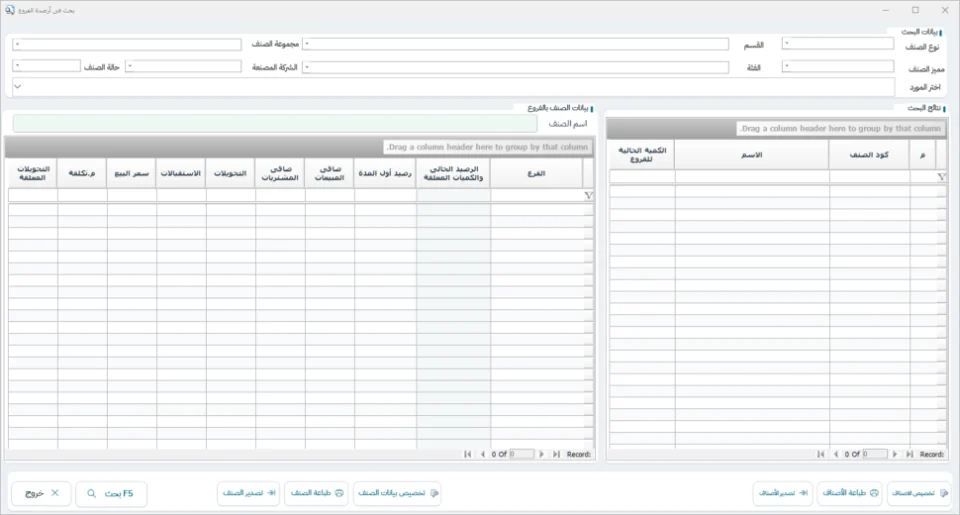This screenshot has width=960, height=515.
Task: Sort by the التحويلات column header
Action: [x=230, y=173]
